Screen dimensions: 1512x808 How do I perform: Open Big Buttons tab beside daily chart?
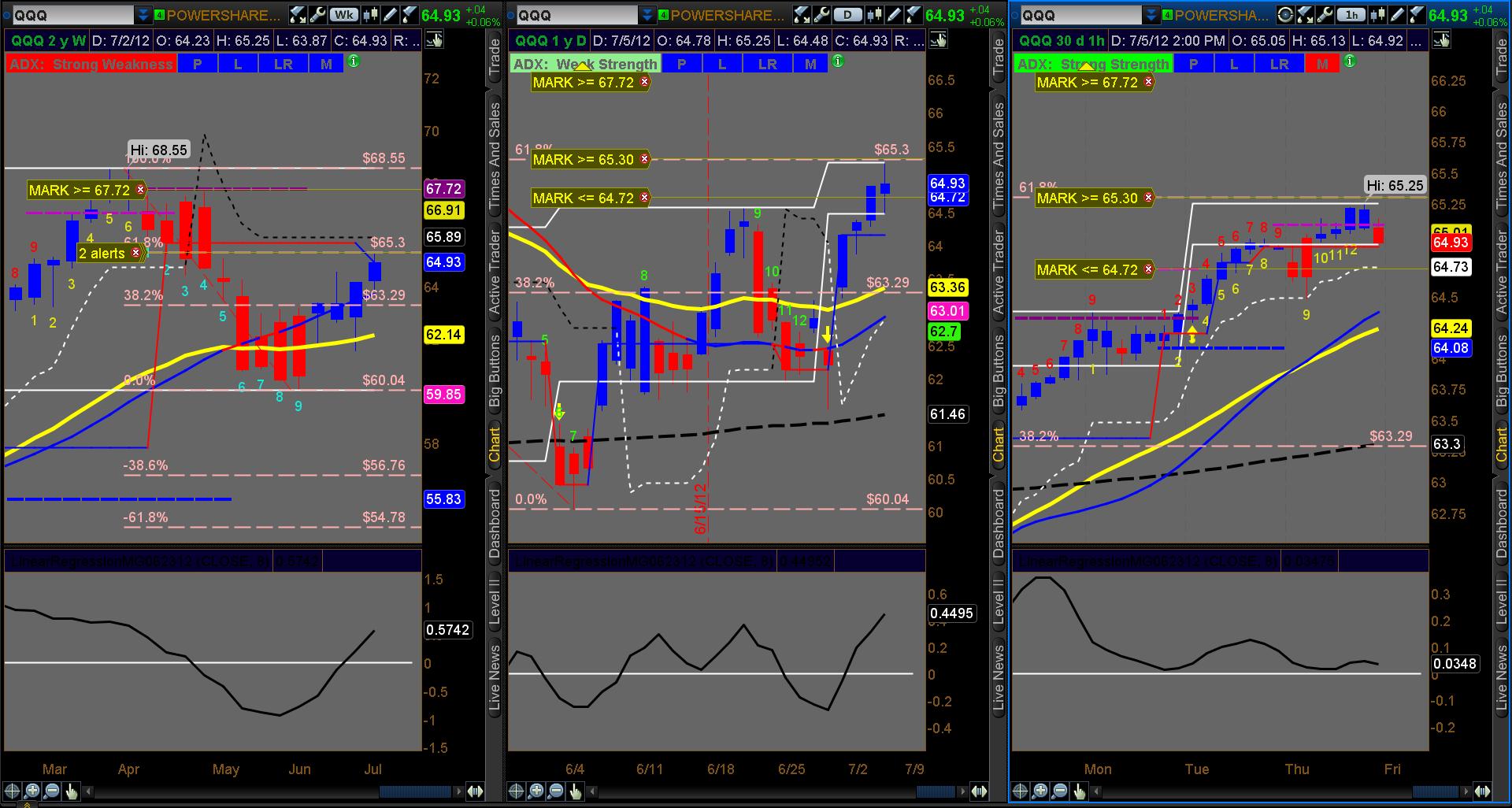999,370
